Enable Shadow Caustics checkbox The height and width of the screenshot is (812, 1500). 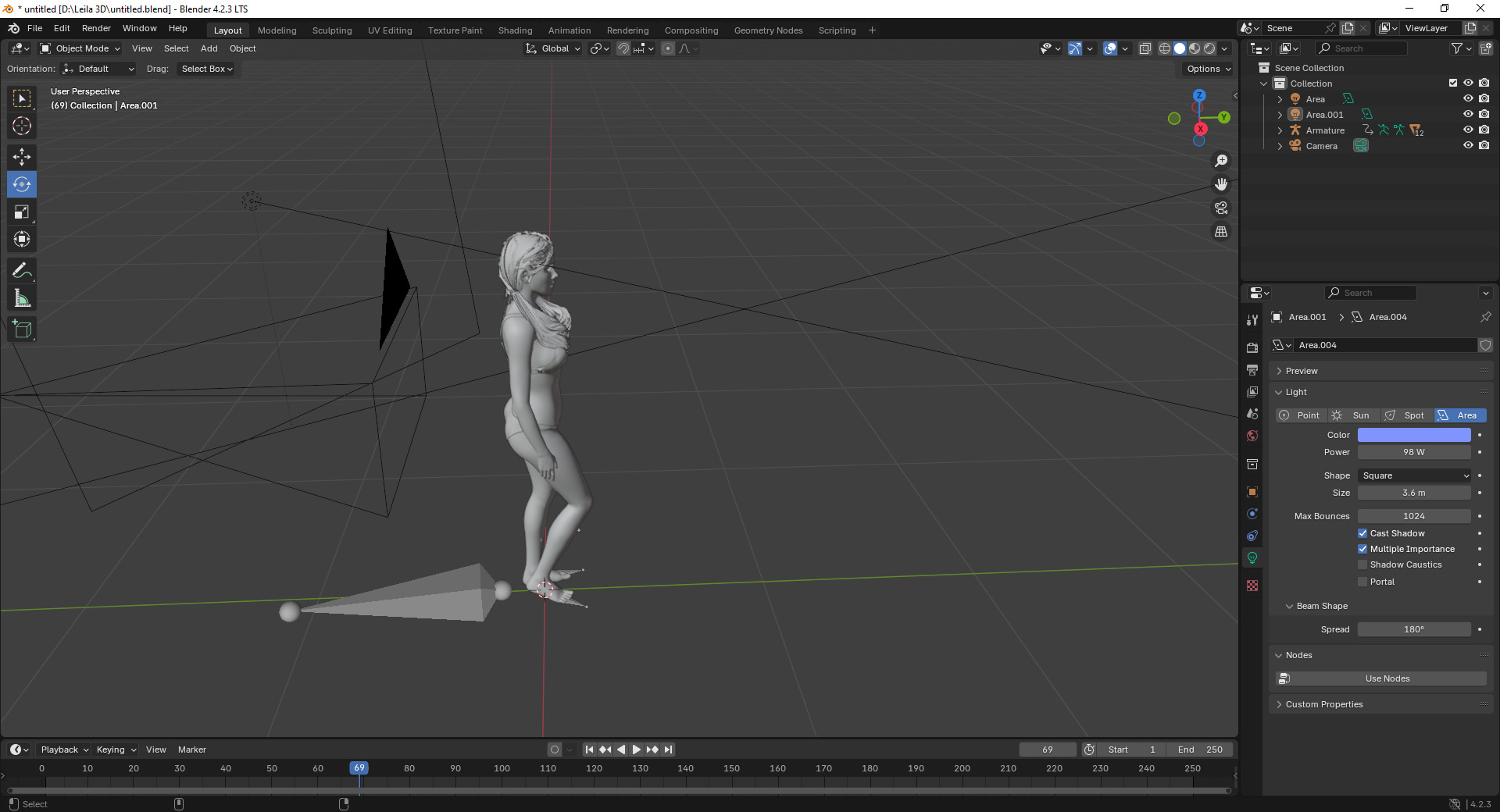click(1362, 564)
